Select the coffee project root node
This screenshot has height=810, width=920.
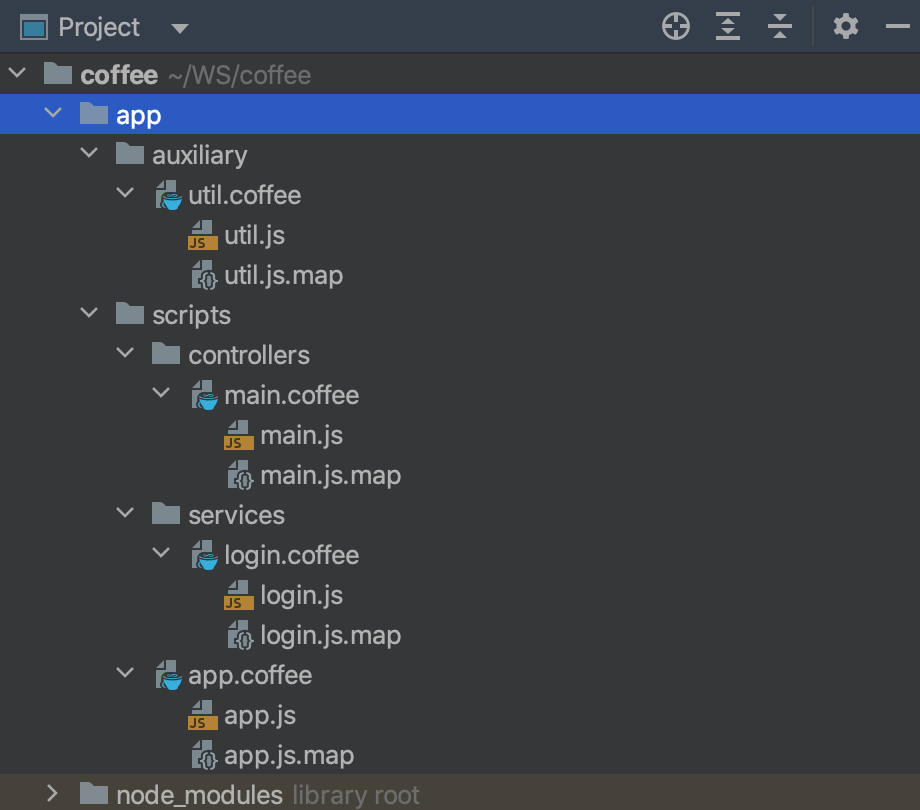(x=117, y=74)
